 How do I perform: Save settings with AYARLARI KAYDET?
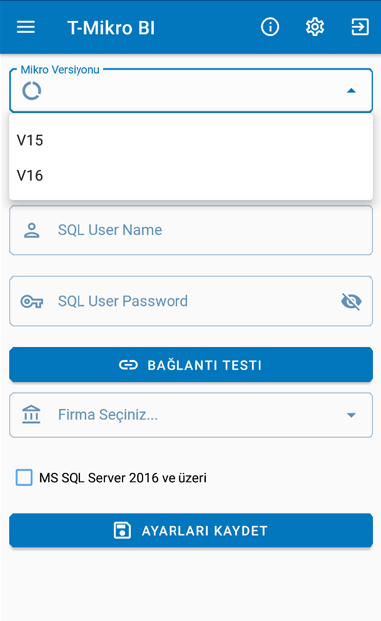(x=191, y=530)
